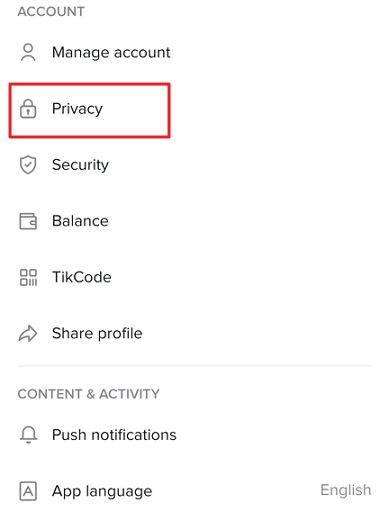Screen dimensions: 389x525
Task: Change the English language value
Action: [346, 490]
